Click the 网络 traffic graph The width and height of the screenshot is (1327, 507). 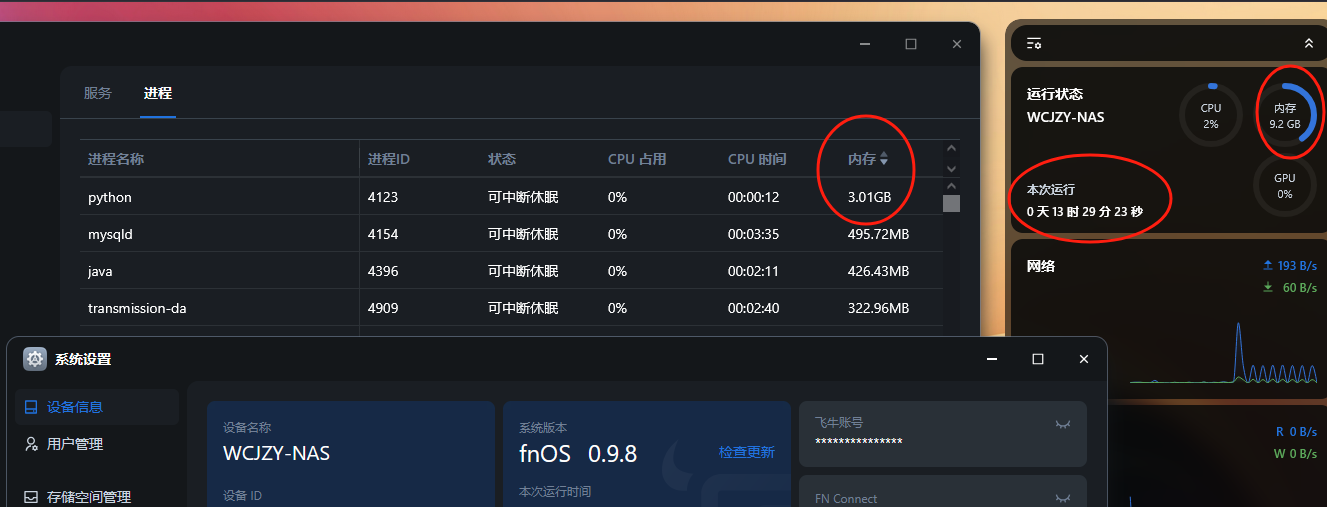1221,352
